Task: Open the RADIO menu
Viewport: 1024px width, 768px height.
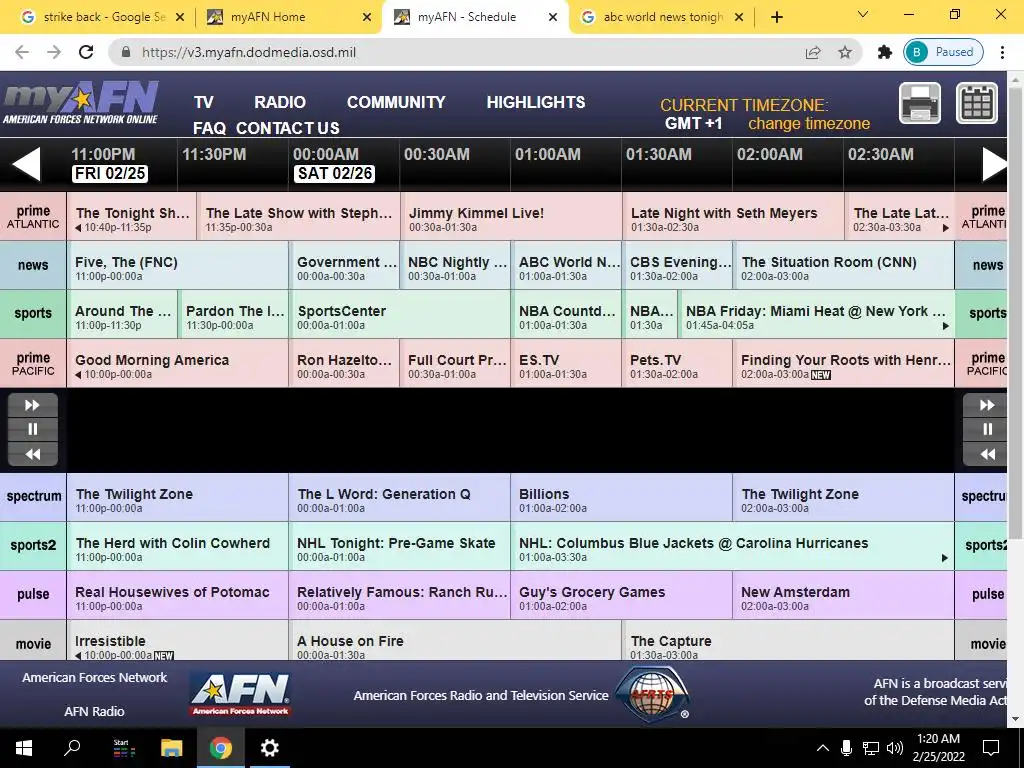Action: click(280, 103)
